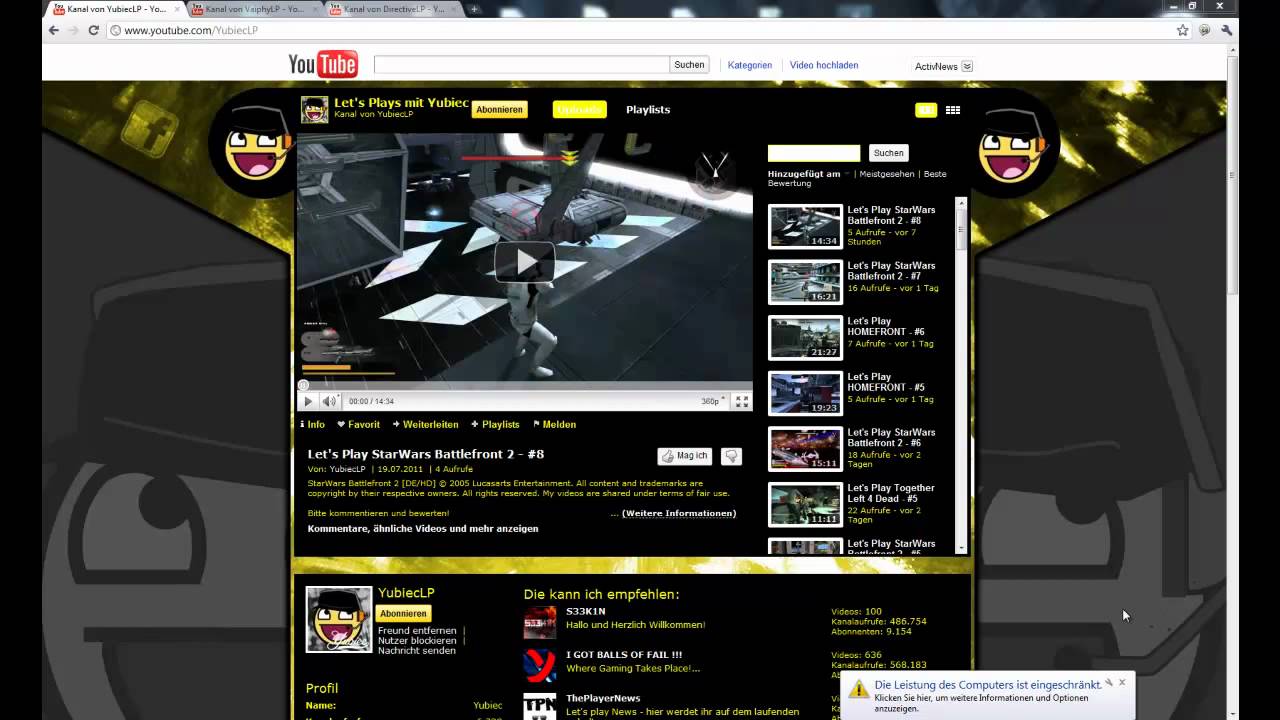The width and height of the screenshot is (1280, 720).
Task: Click Freund entfernen link
Action: tap(417, 631)
